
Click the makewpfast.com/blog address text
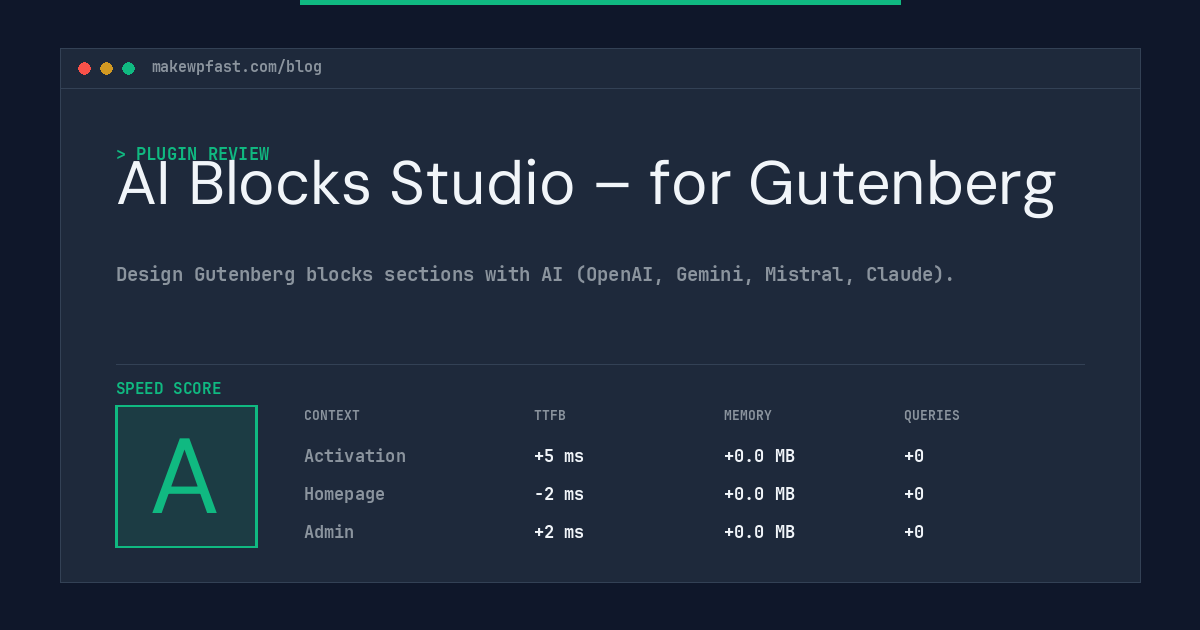pos(237,67)
